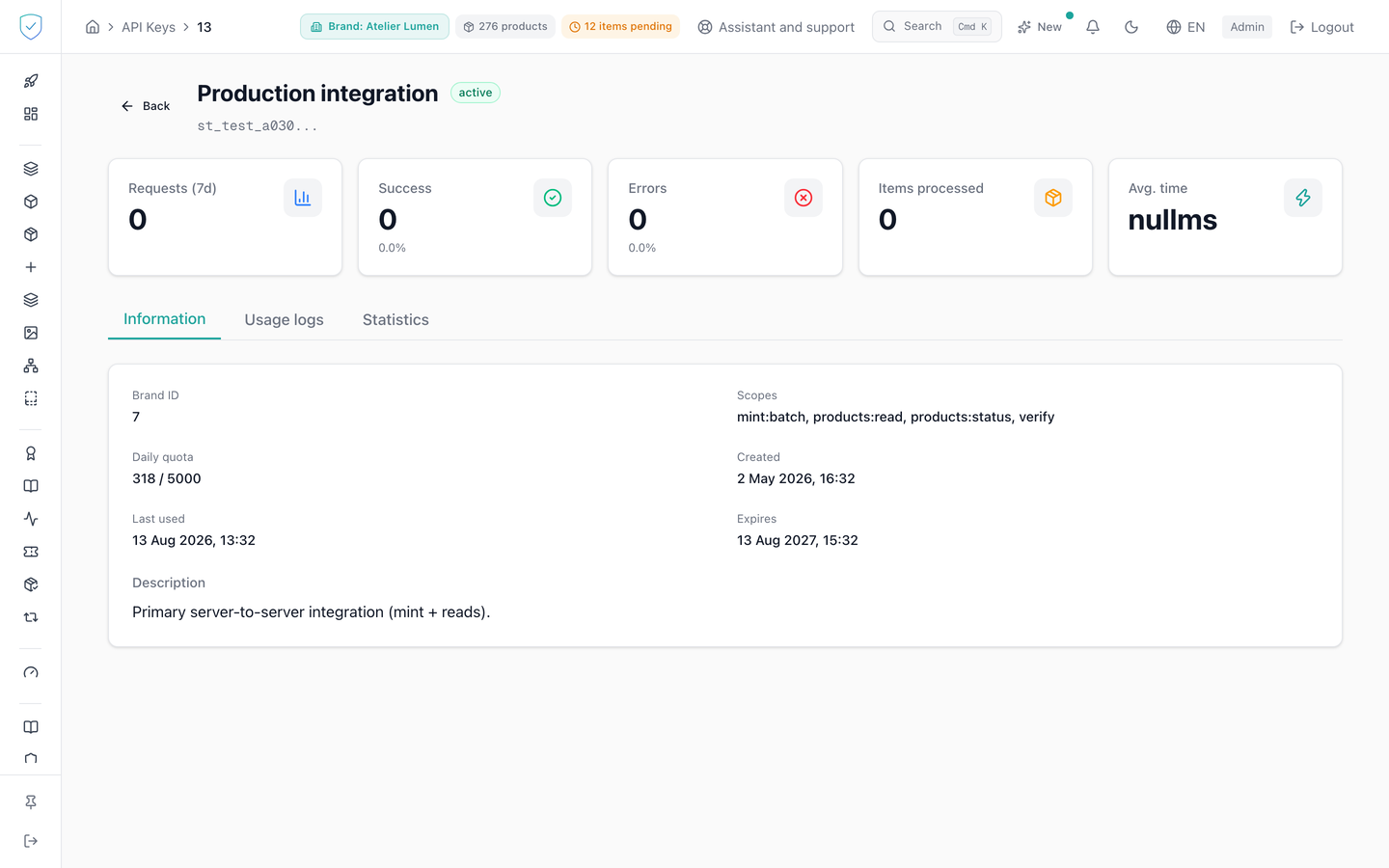Click the dashed square selection sidebar icon
The width and height of the screenshot is (1389, 868).
pyautogui.click(x=31, y=398)
